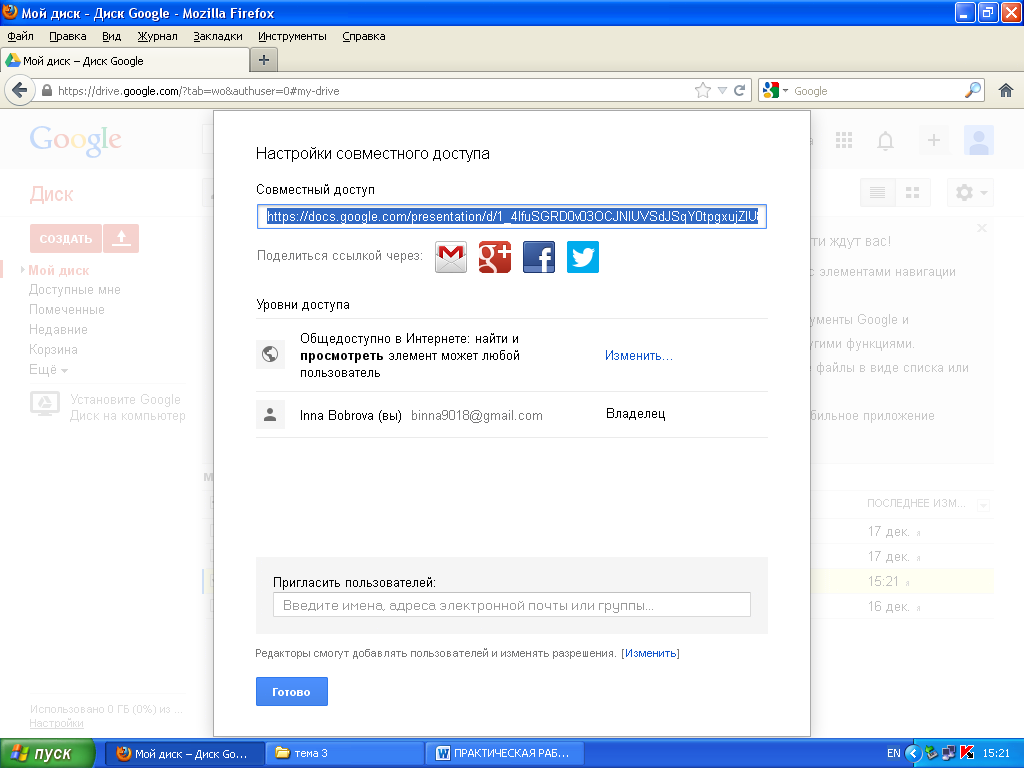Open the account avatar icon
Screen dimensions: 1024x768
click(x=979, y=140)
